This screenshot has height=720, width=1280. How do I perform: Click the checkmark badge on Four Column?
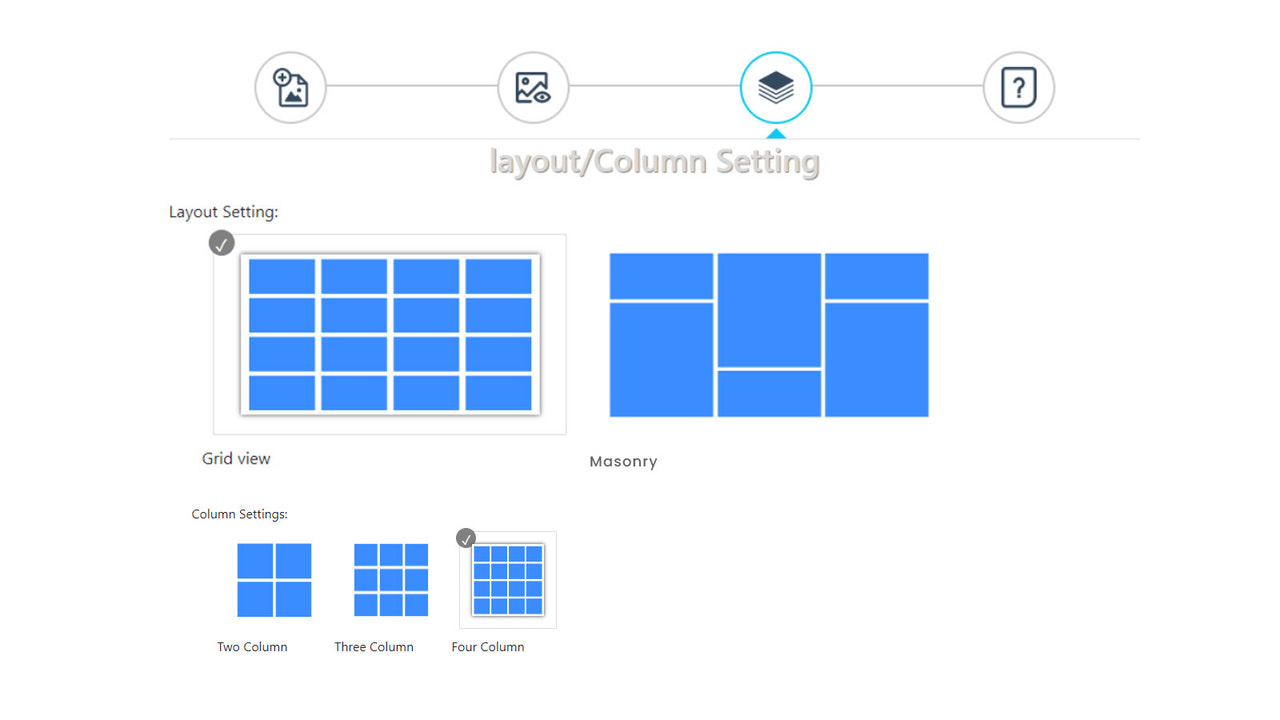[x=465, y=538]
